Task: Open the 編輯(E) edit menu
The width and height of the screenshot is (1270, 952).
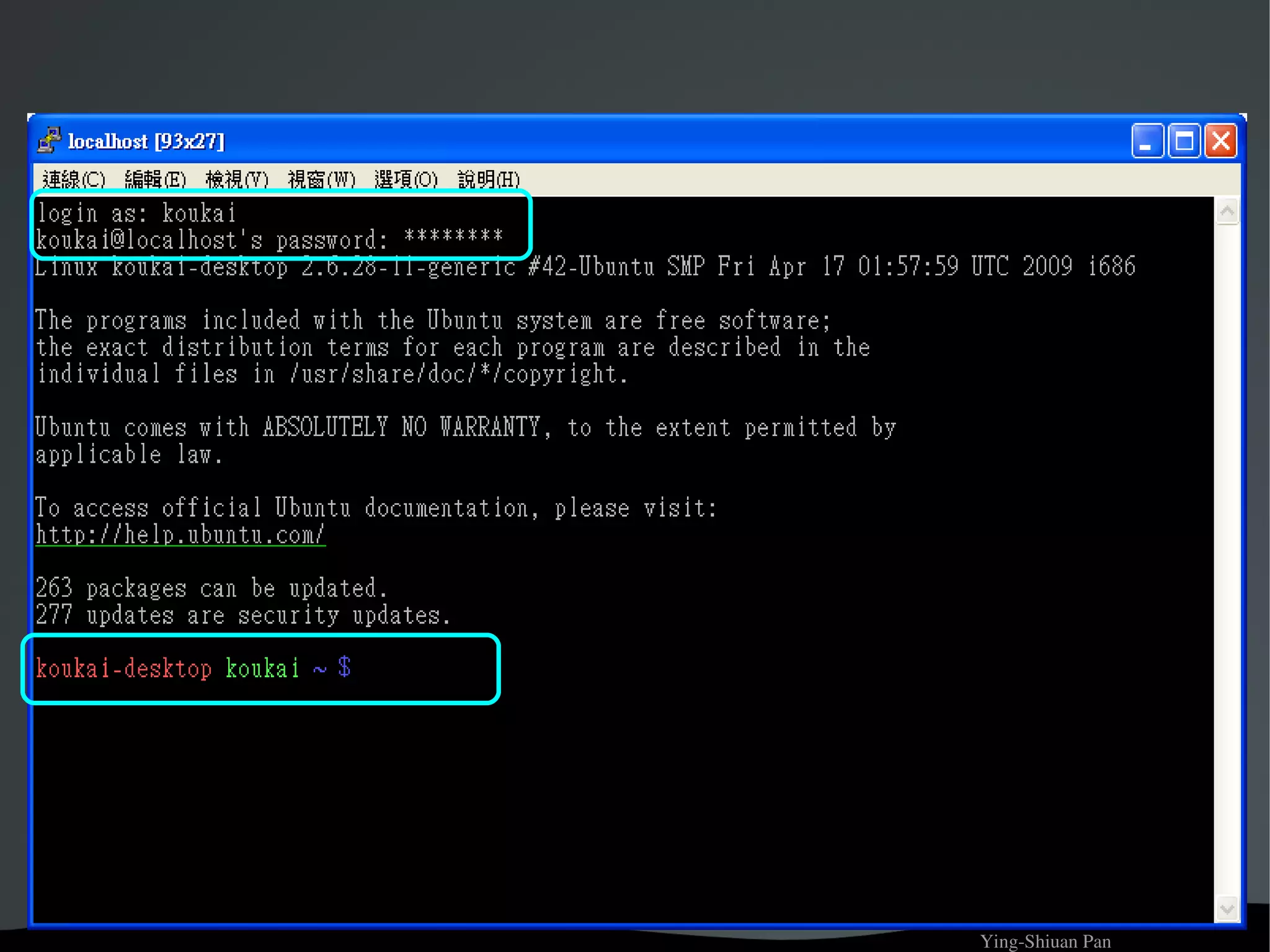Action: coord(155,180)
